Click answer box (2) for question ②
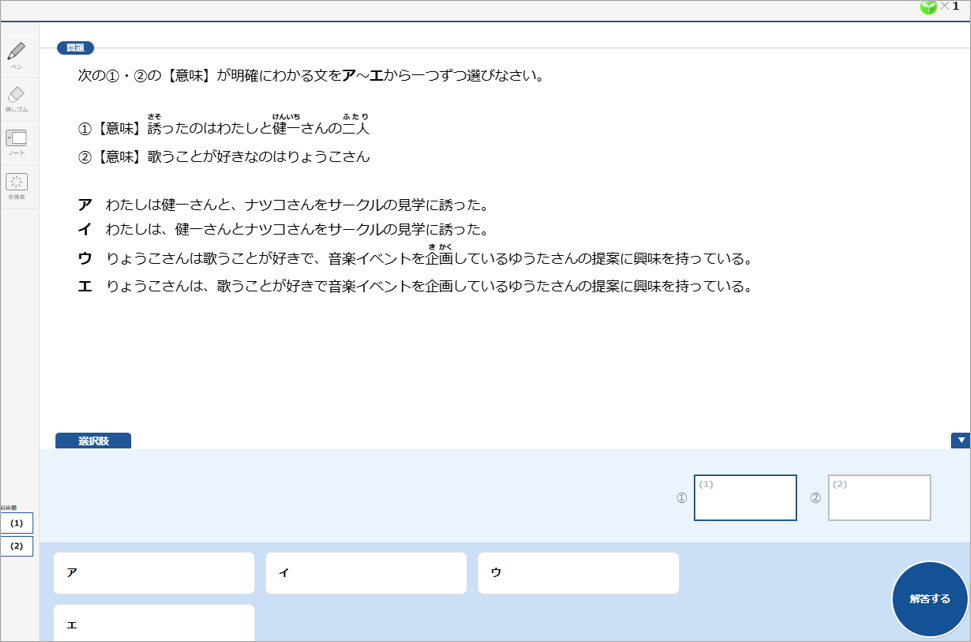971x642 pixels. click(x=879, y=498)
